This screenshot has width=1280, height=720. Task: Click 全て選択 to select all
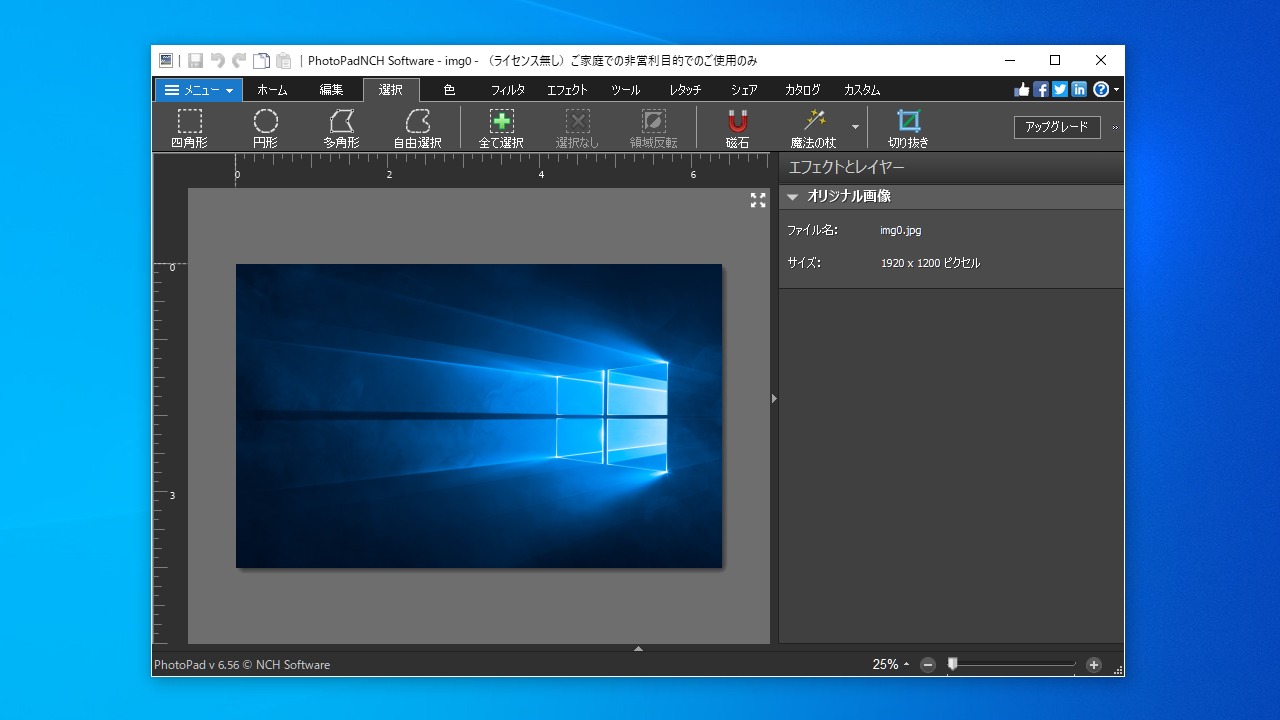(501, 128)
